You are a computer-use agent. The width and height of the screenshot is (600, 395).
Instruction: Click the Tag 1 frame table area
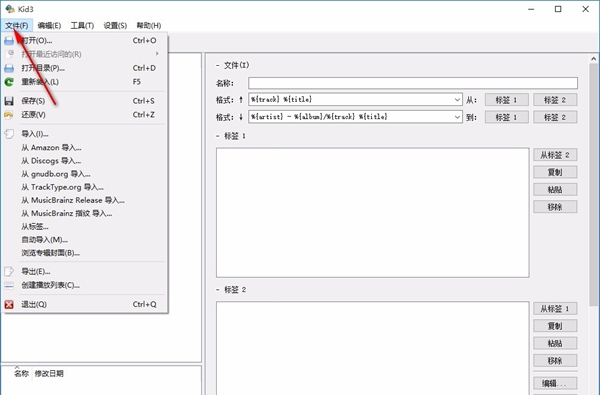[373, 212]
